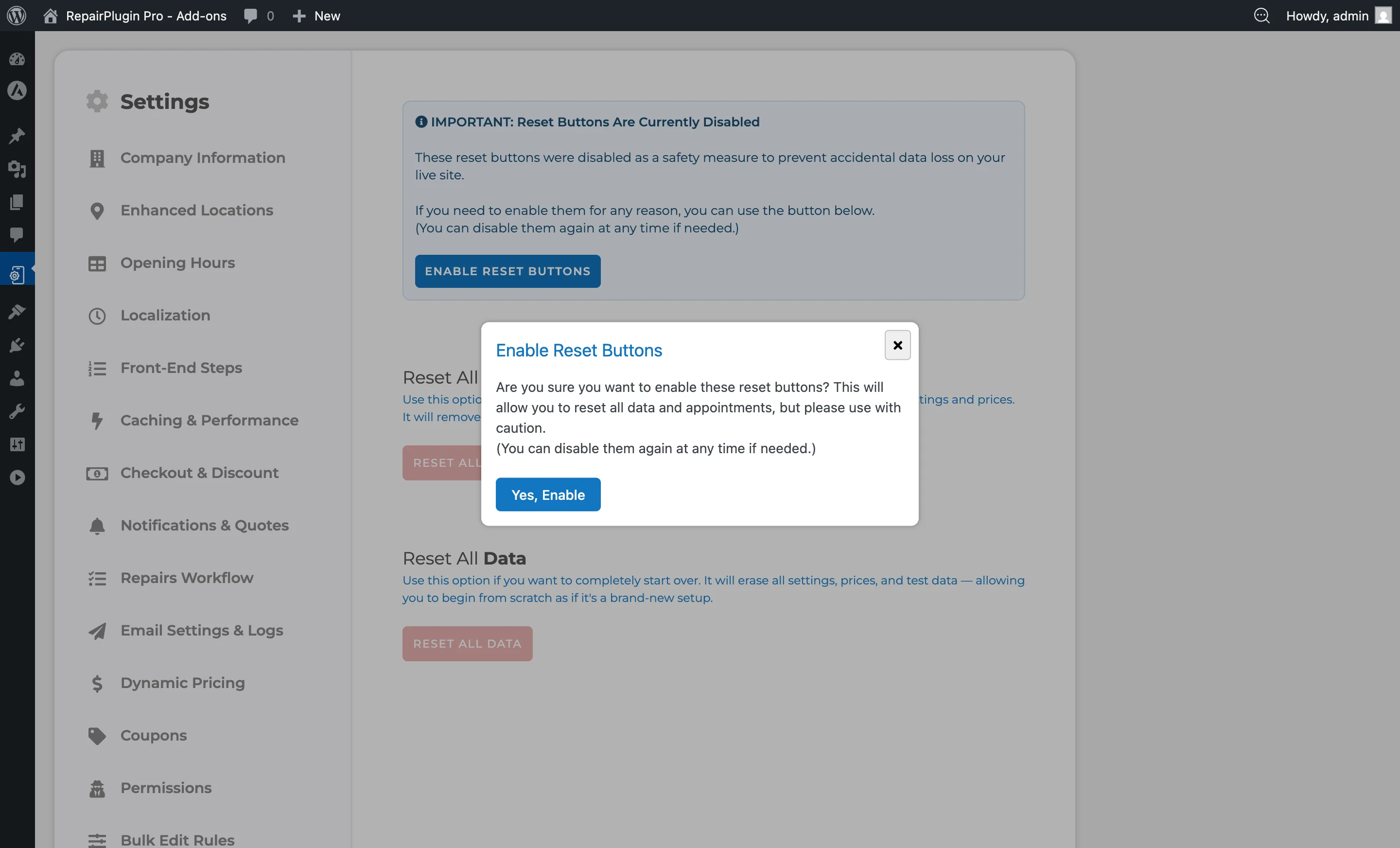Viewport: 1400px width, 848px height.
Task: Open Comments via speech bubble icon
Action: [17, 235]
